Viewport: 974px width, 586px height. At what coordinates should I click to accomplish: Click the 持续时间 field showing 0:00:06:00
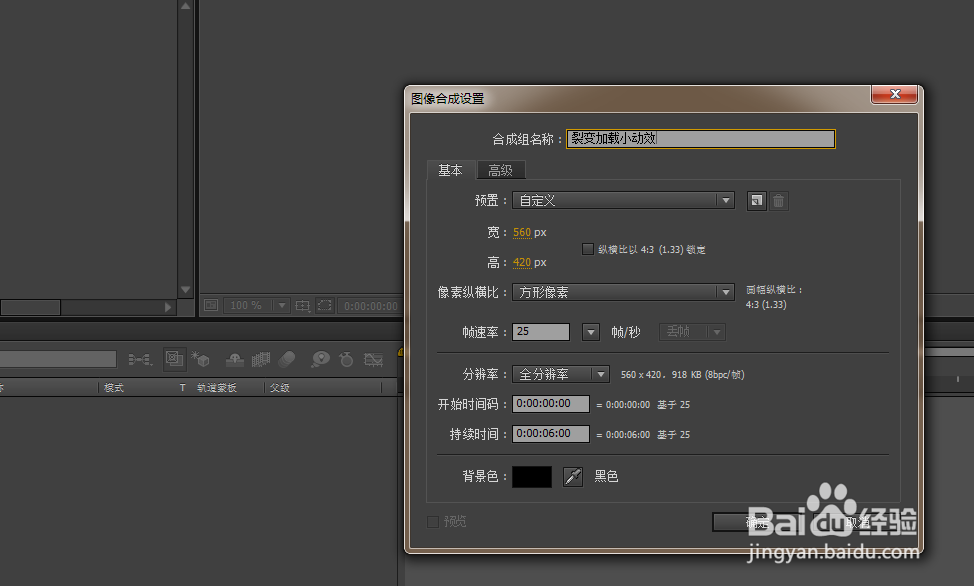point(551,434)
